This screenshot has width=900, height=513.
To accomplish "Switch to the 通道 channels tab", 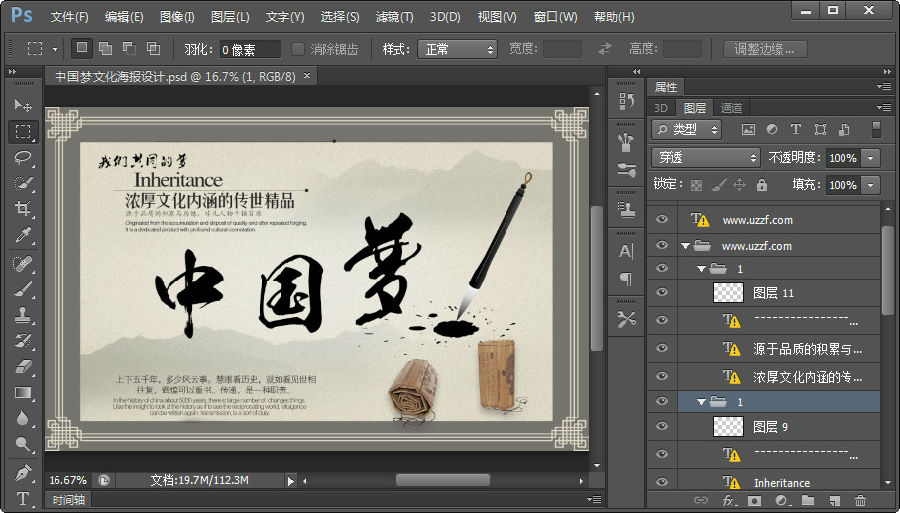I will 731,107.
